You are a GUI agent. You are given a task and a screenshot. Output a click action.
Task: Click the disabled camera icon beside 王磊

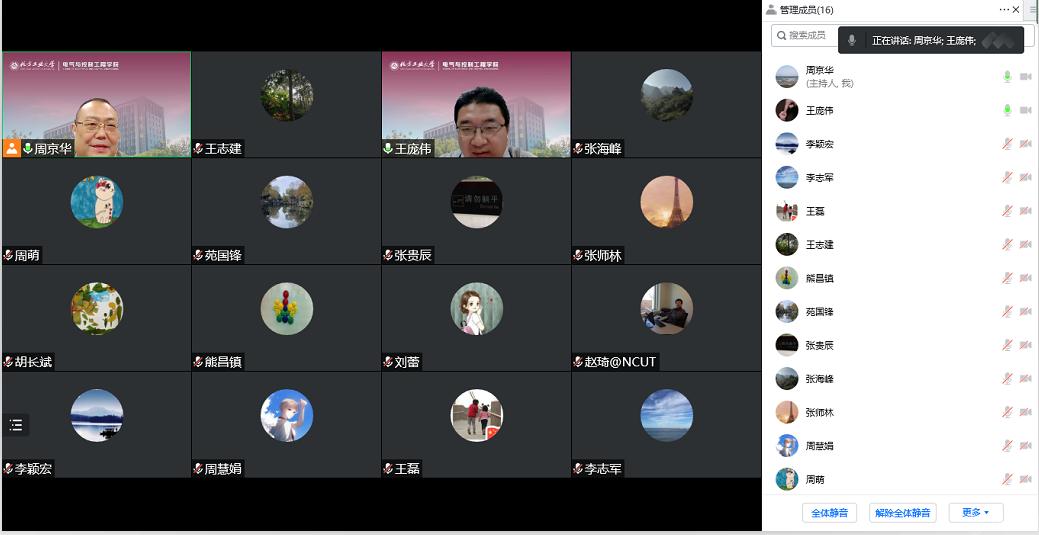pos(1025,211)
